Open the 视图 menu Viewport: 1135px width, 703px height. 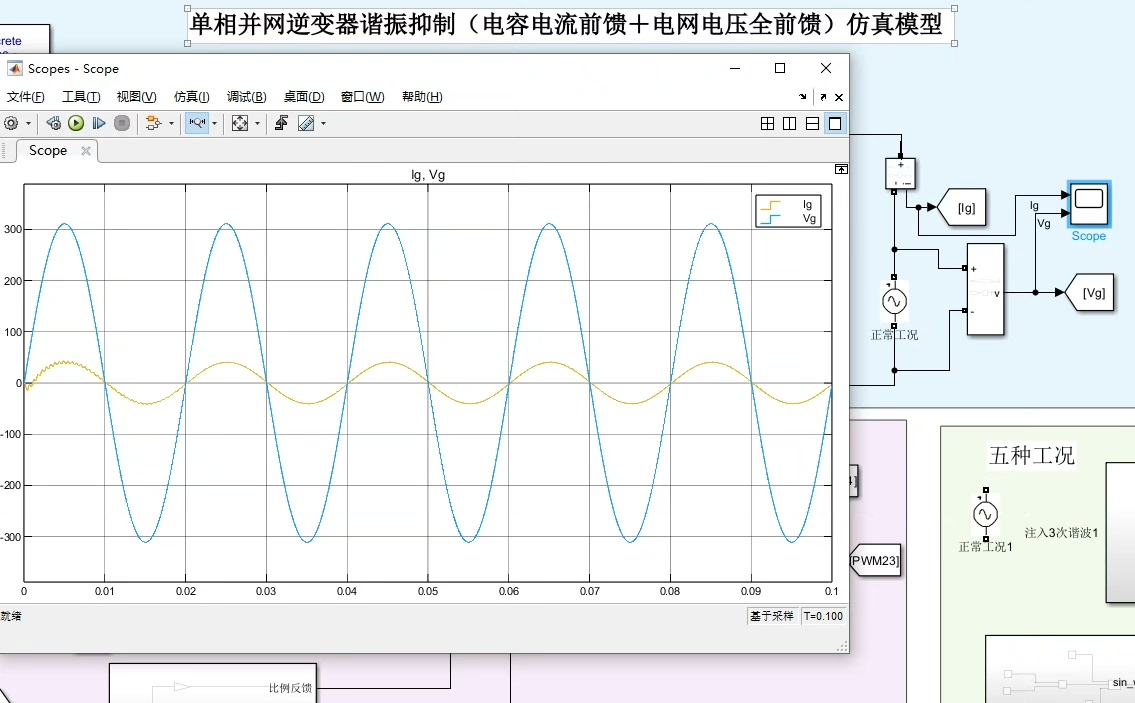(x=133, y=96)
